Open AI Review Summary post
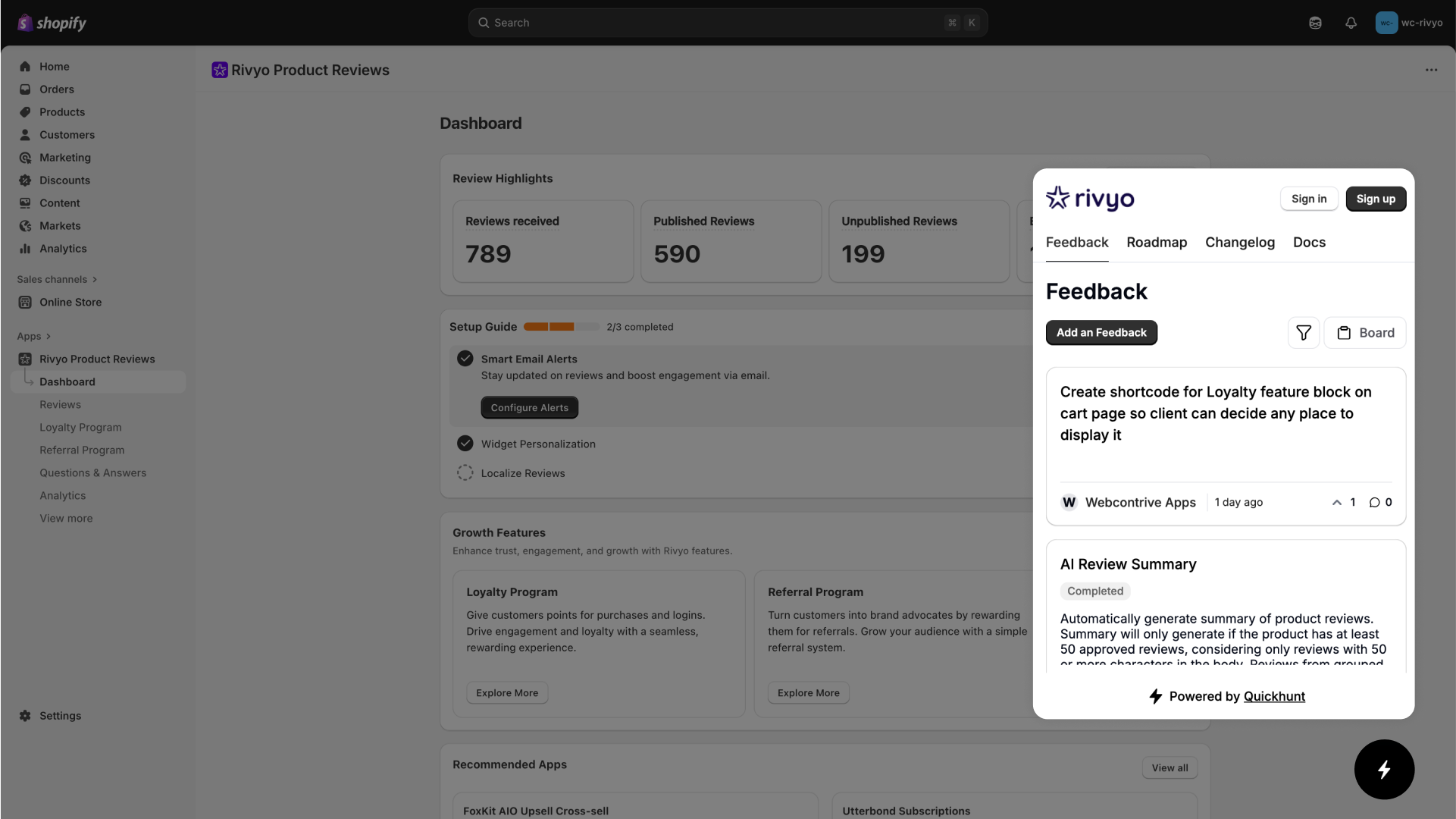Image resolution: width=1456 pixels, height=819 pixels. (x=1128, y=564)
